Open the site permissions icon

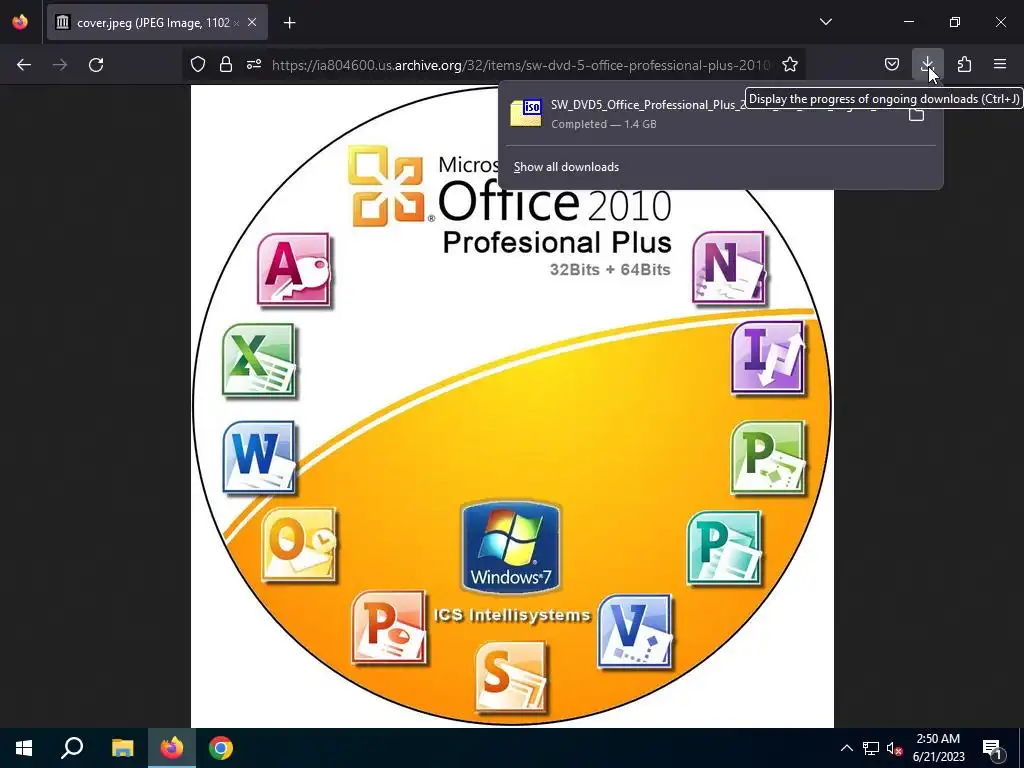pyautogui.click(x=254, y=64)
